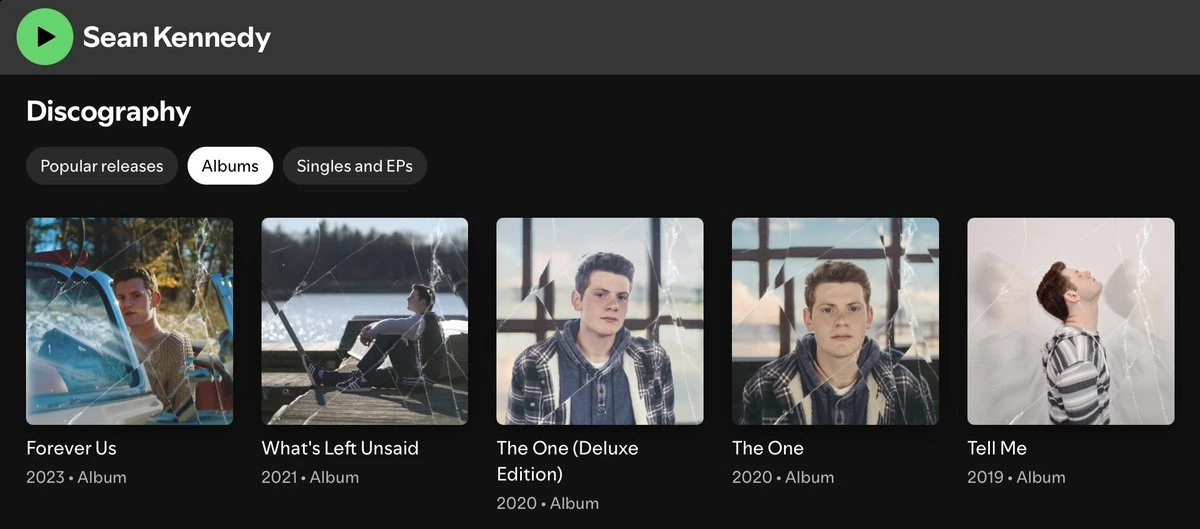The image size is (1200, 529).
Task: Click the Tell Me album title
Action: tap(997, 448)
